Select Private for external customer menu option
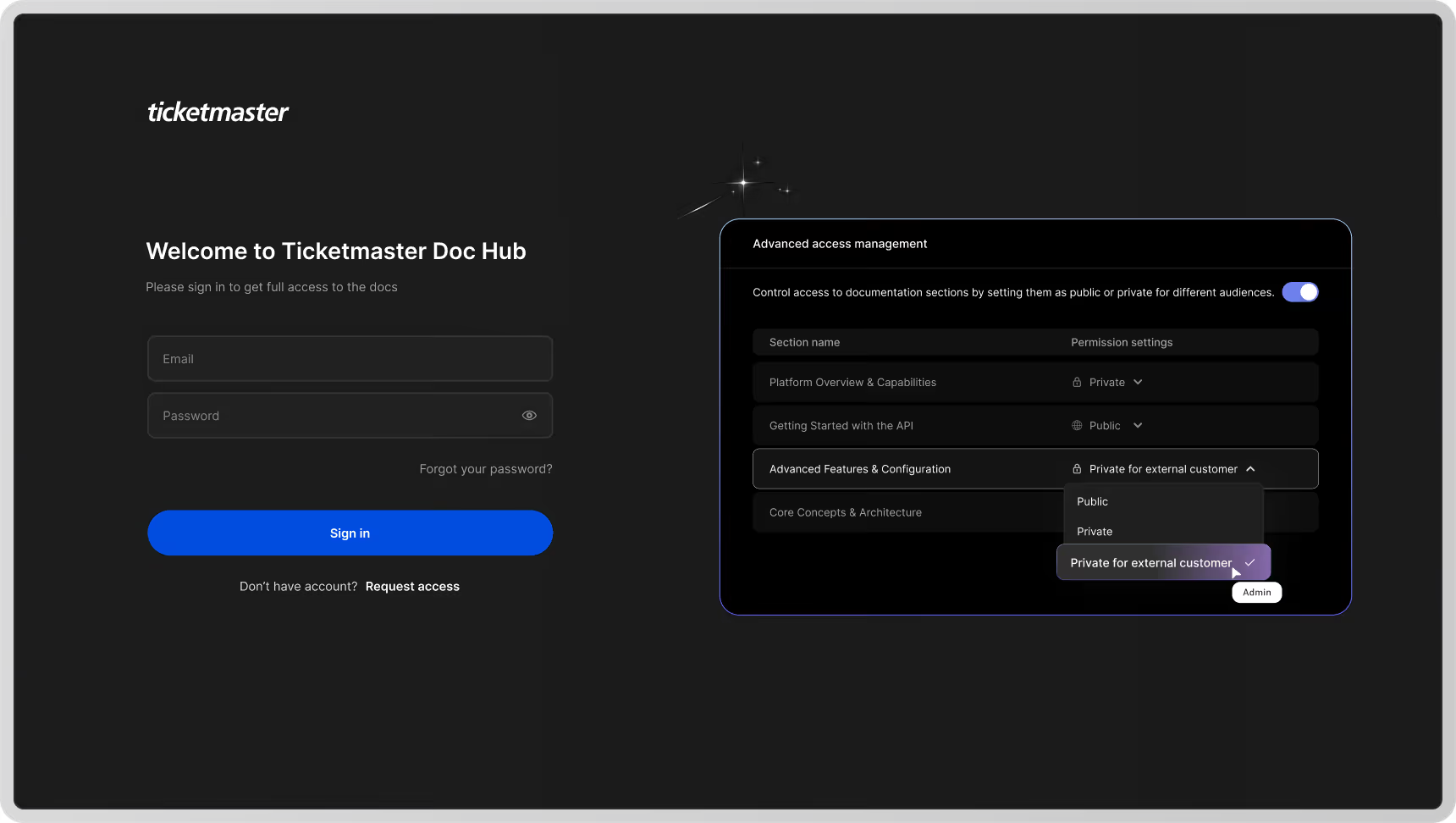Image resolution: width=1456 pixels, height=823 pixels. click(1164, 562)
